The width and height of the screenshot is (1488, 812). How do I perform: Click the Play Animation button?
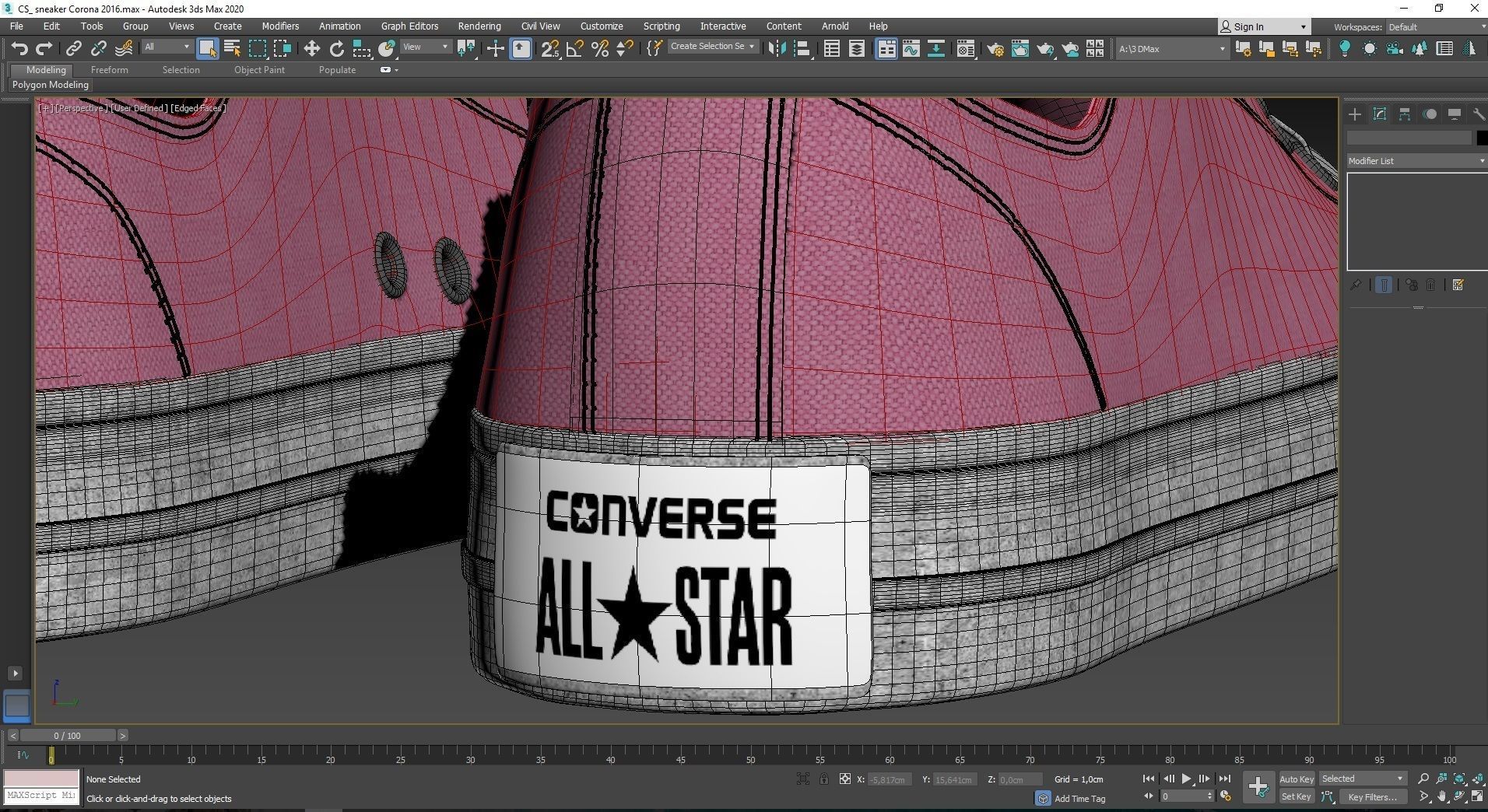click(1186, 779)
